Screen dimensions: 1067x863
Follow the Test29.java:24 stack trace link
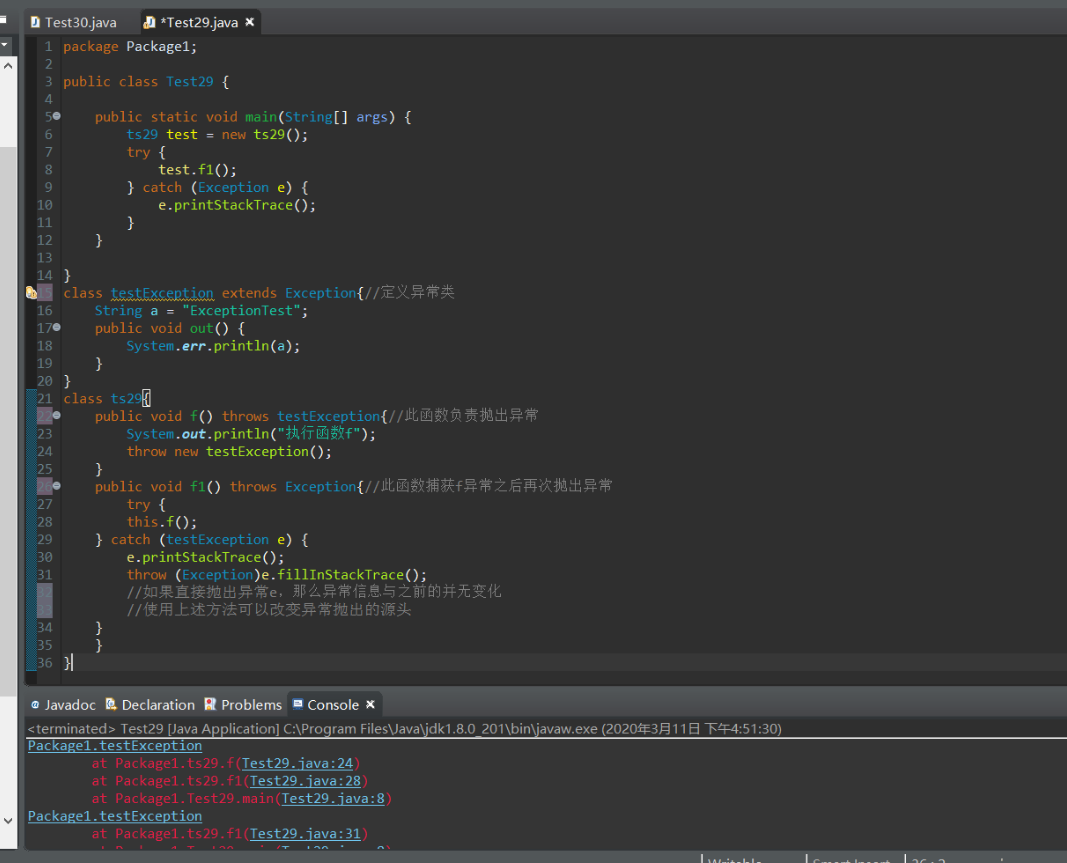297,763
